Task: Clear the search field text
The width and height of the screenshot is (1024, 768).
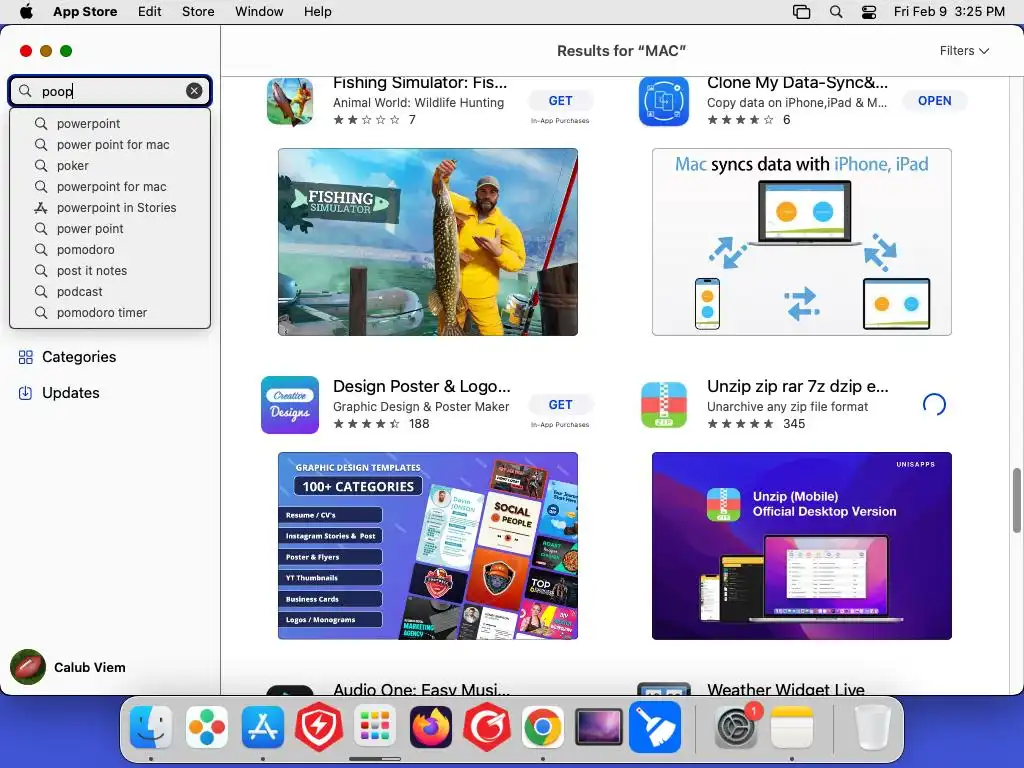Action: pyautogui.click(x=194, y=91)
